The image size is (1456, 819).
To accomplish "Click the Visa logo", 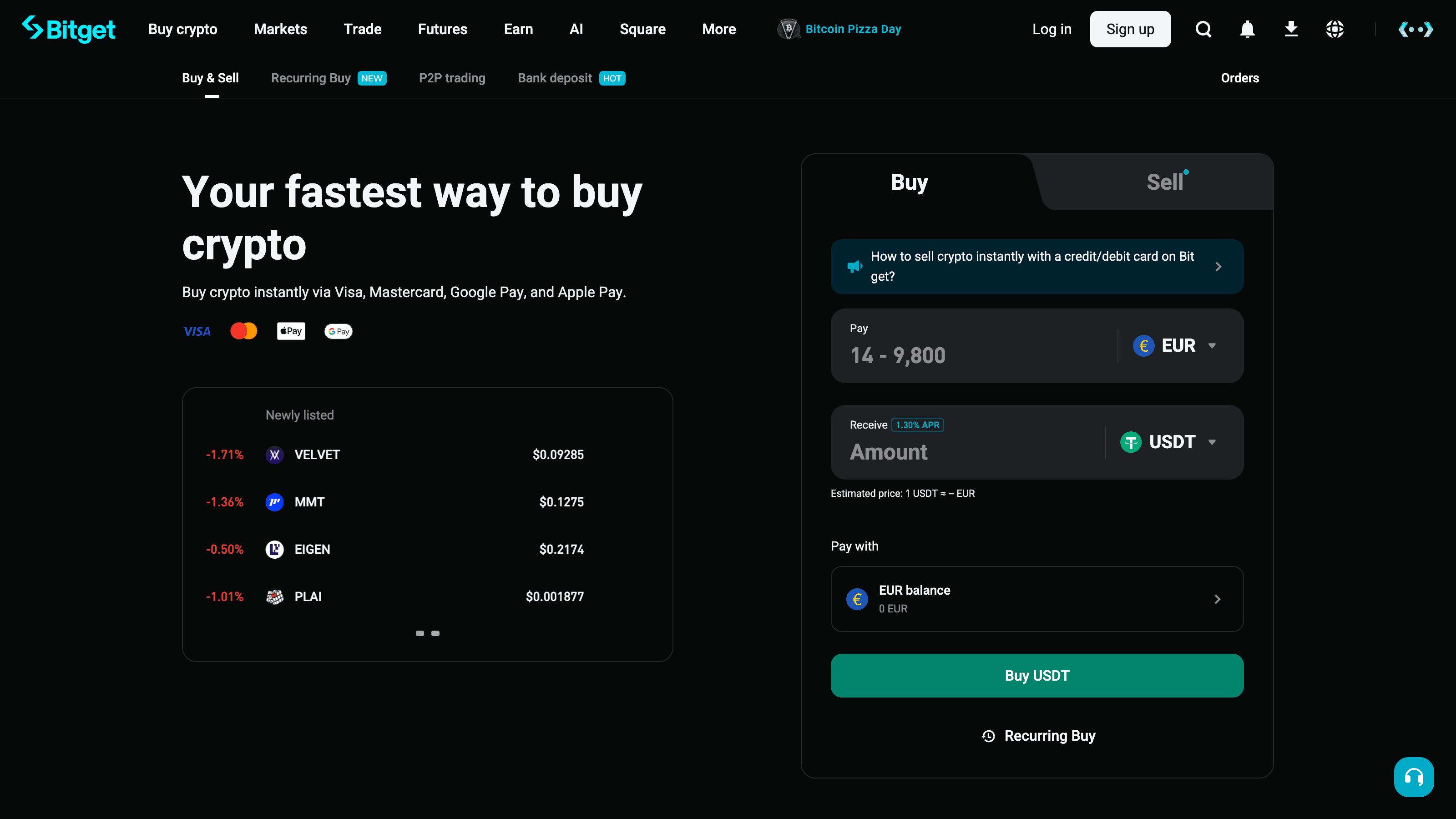I will (x=197, y=331).
